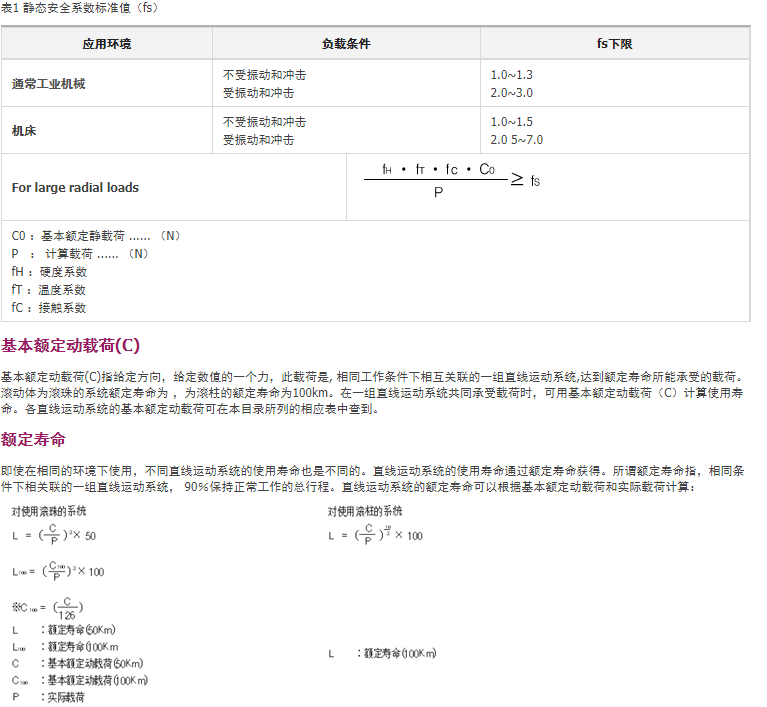767x707 pixels.
Task: Click the 表1 静态安全系数标准值 table caption
Action: pos(79,8)
